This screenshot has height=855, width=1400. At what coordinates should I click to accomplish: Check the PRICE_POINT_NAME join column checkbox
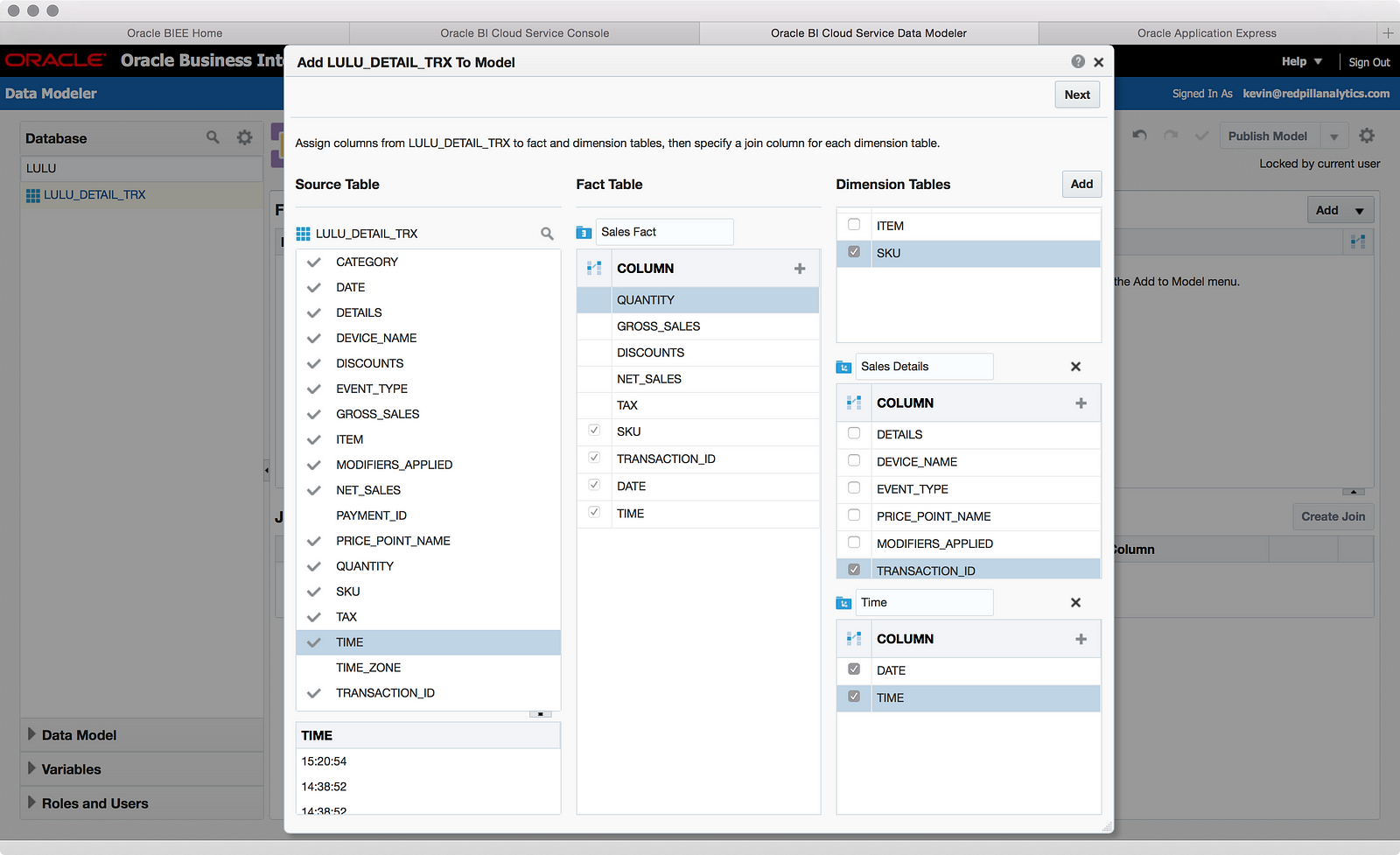pyautogui.click(x=854, y=515)
